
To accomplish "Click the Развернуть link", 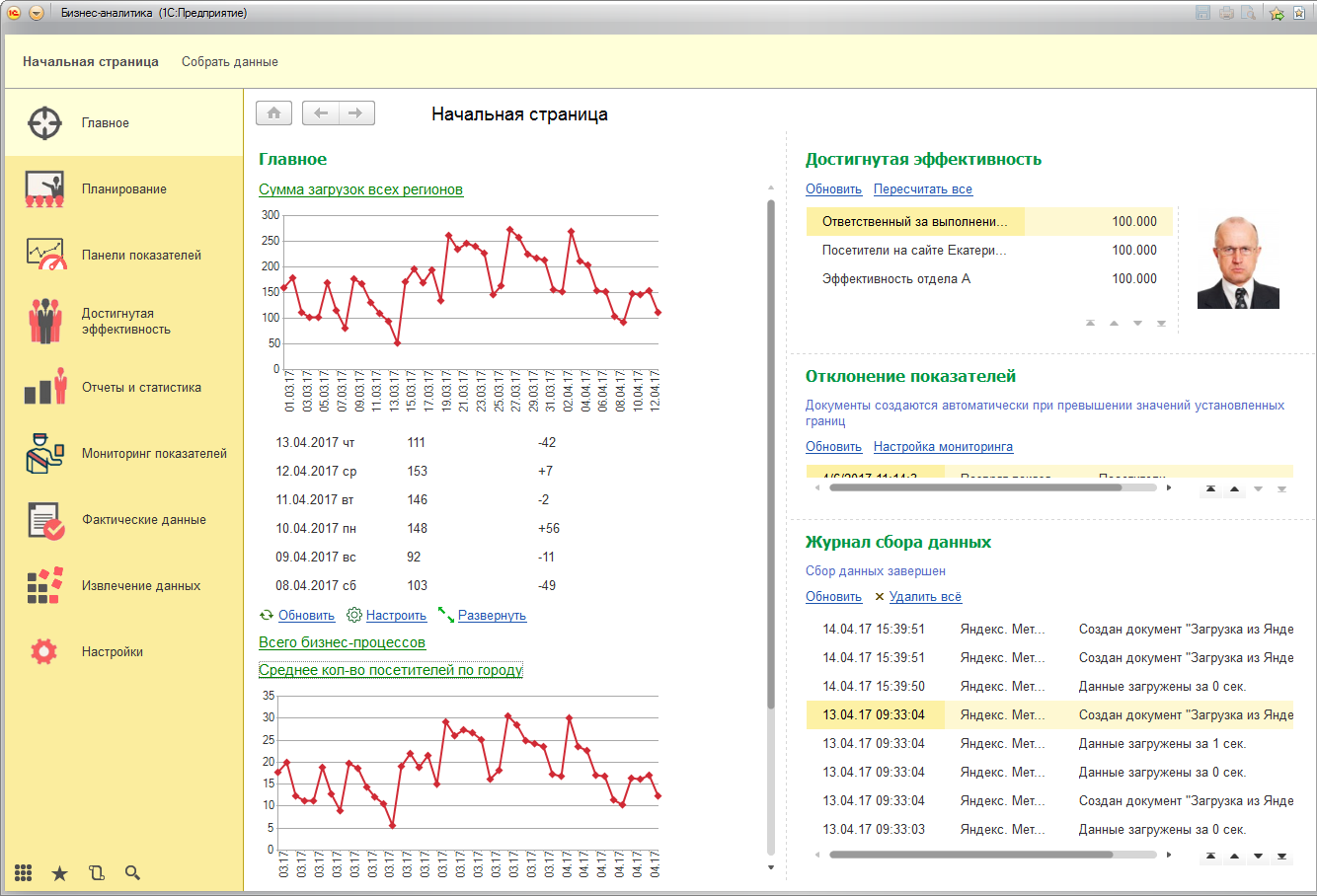I will pos(492,615).
